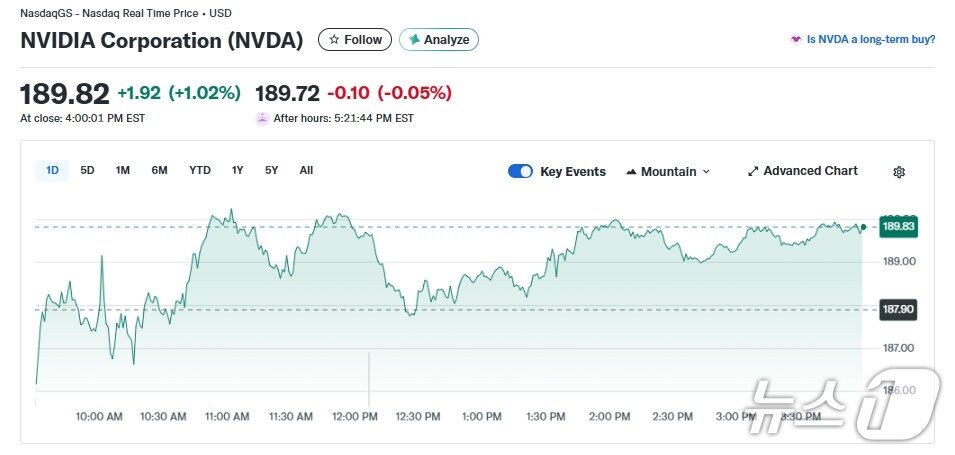Click the Advanced Chart expand arrows icon

point(753,171)
